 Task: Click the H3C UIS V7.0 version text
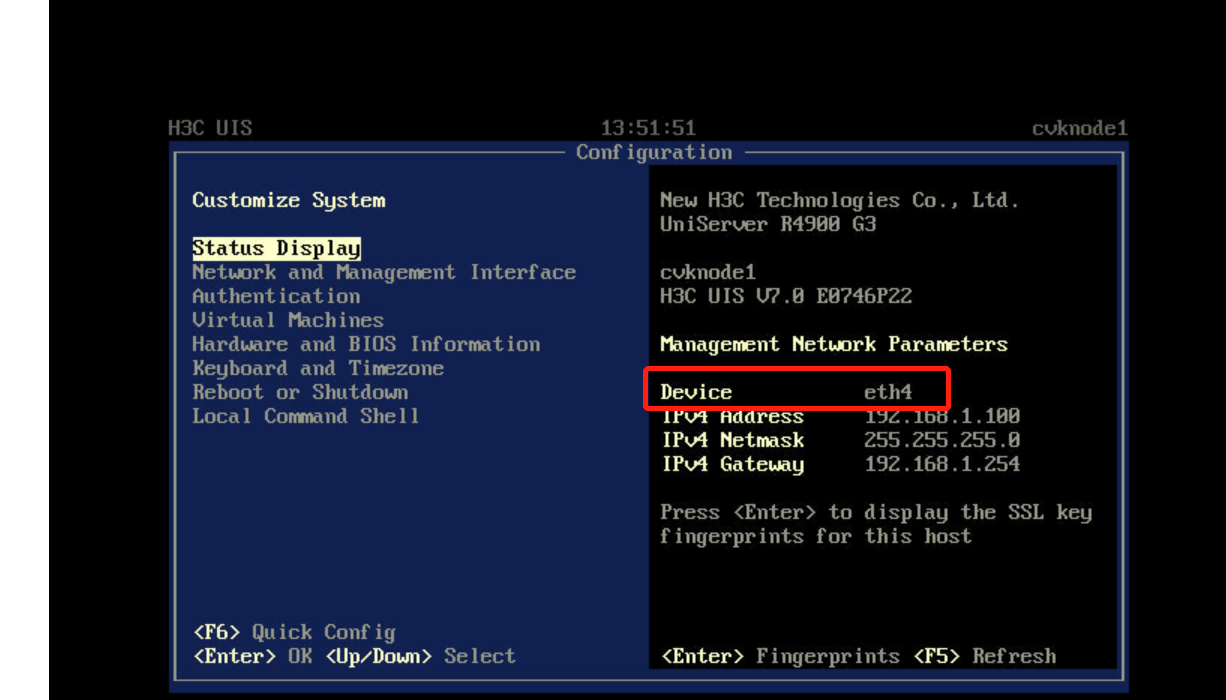pyautogui.click(x=786, y=296)
